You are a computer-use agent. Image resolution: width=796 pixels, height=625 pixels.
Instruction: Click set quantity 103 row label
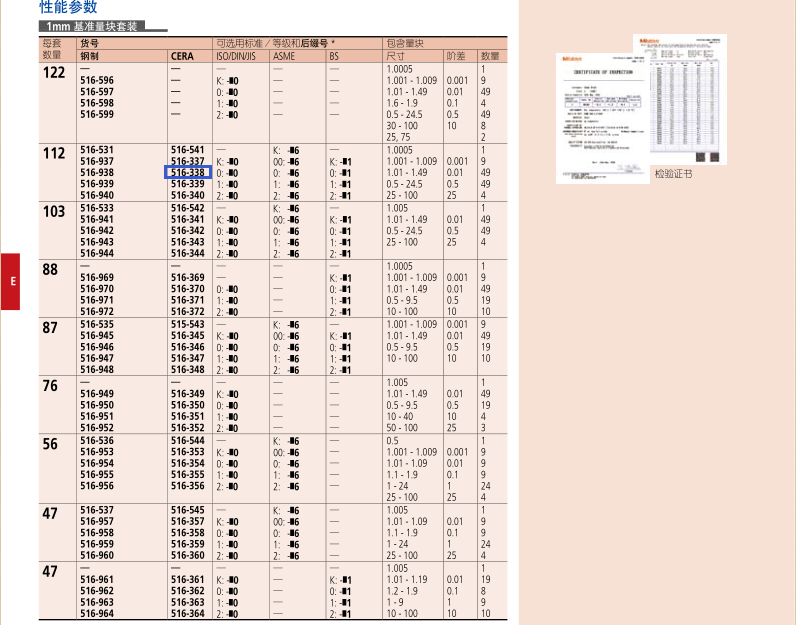(x=54, y=212)
